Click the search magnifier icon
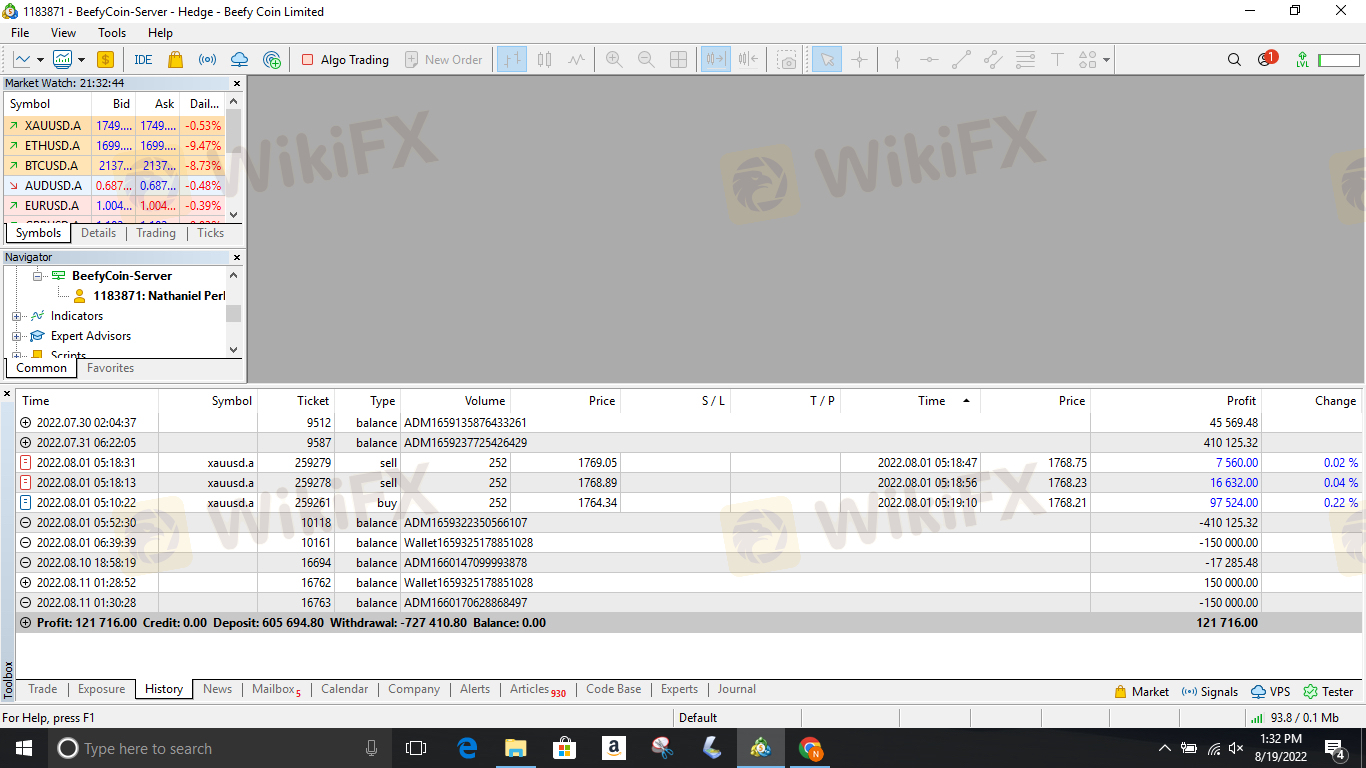Viewport: 1366px width, 768px height. (1235, 60)
